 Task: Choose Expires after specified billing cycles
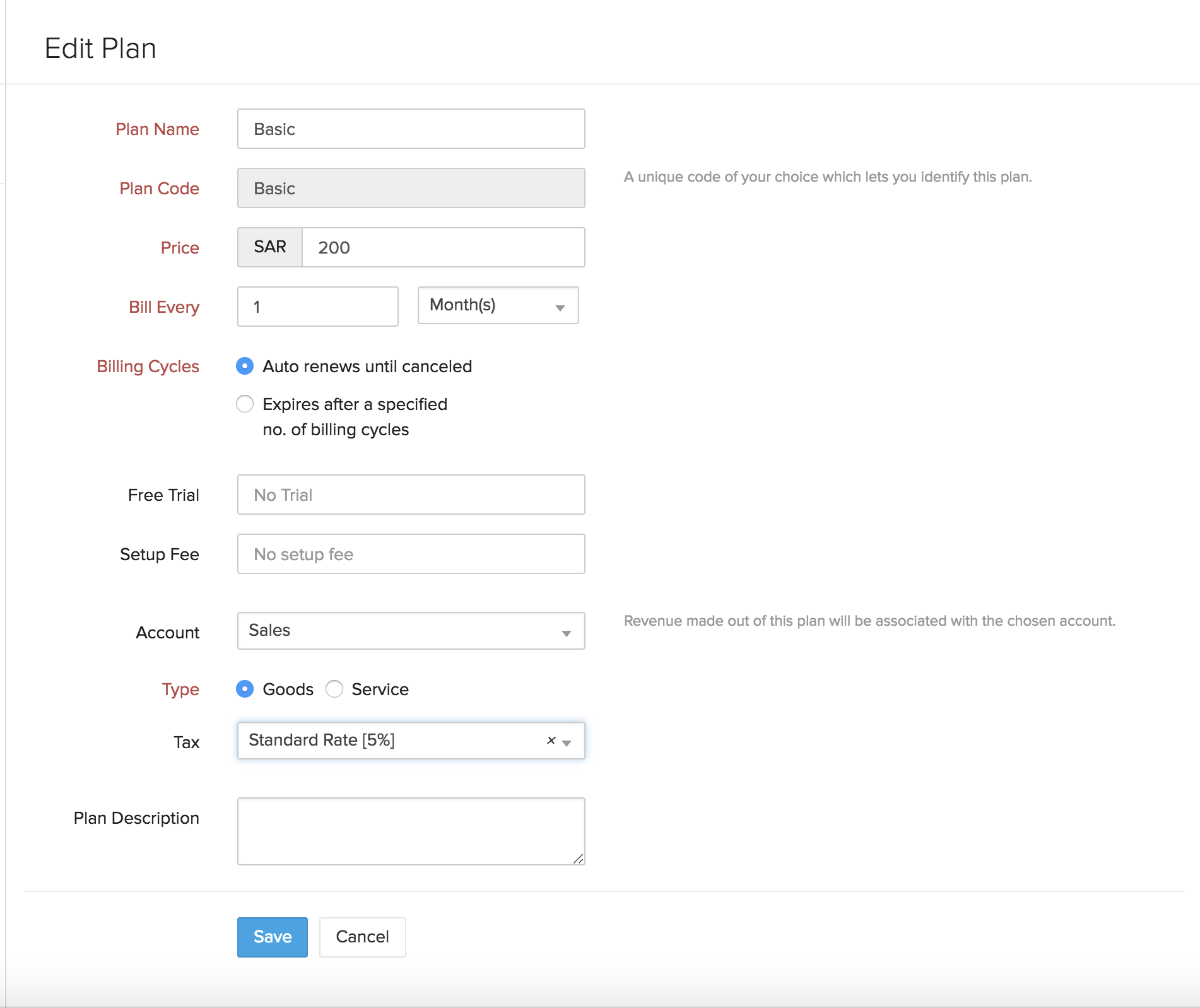245,404
